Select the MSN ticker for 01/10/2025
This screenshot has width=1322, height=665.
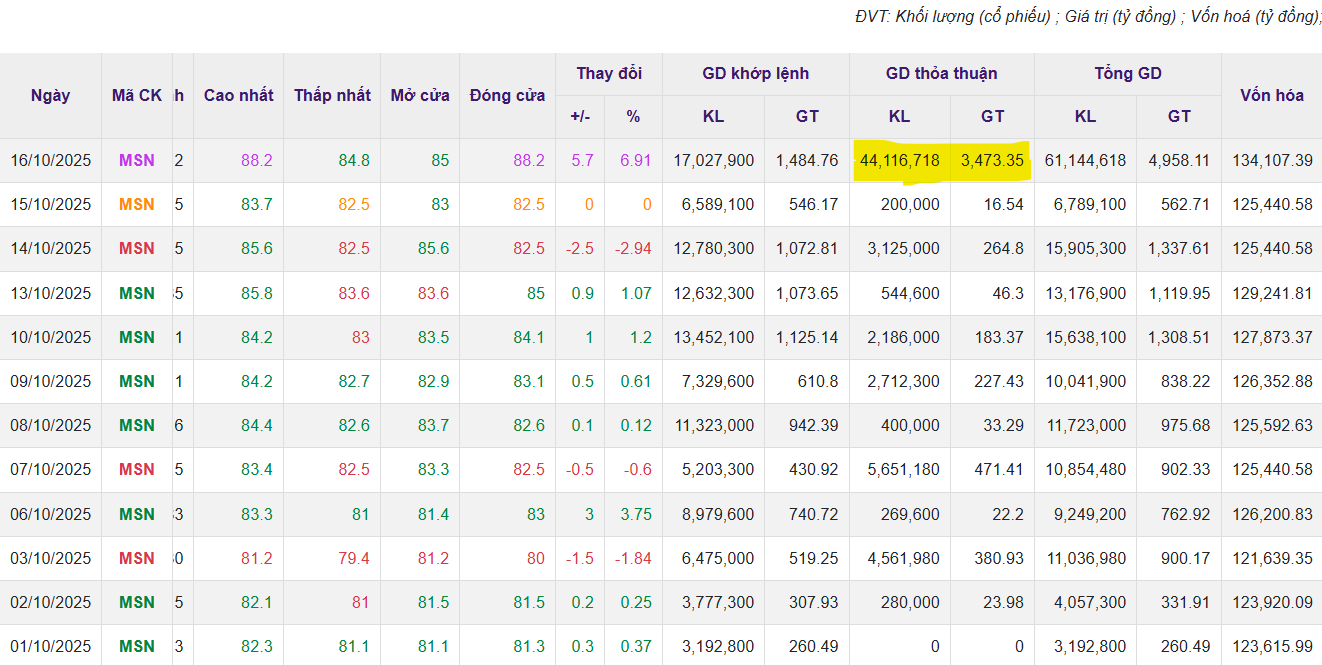coord(137,646)
